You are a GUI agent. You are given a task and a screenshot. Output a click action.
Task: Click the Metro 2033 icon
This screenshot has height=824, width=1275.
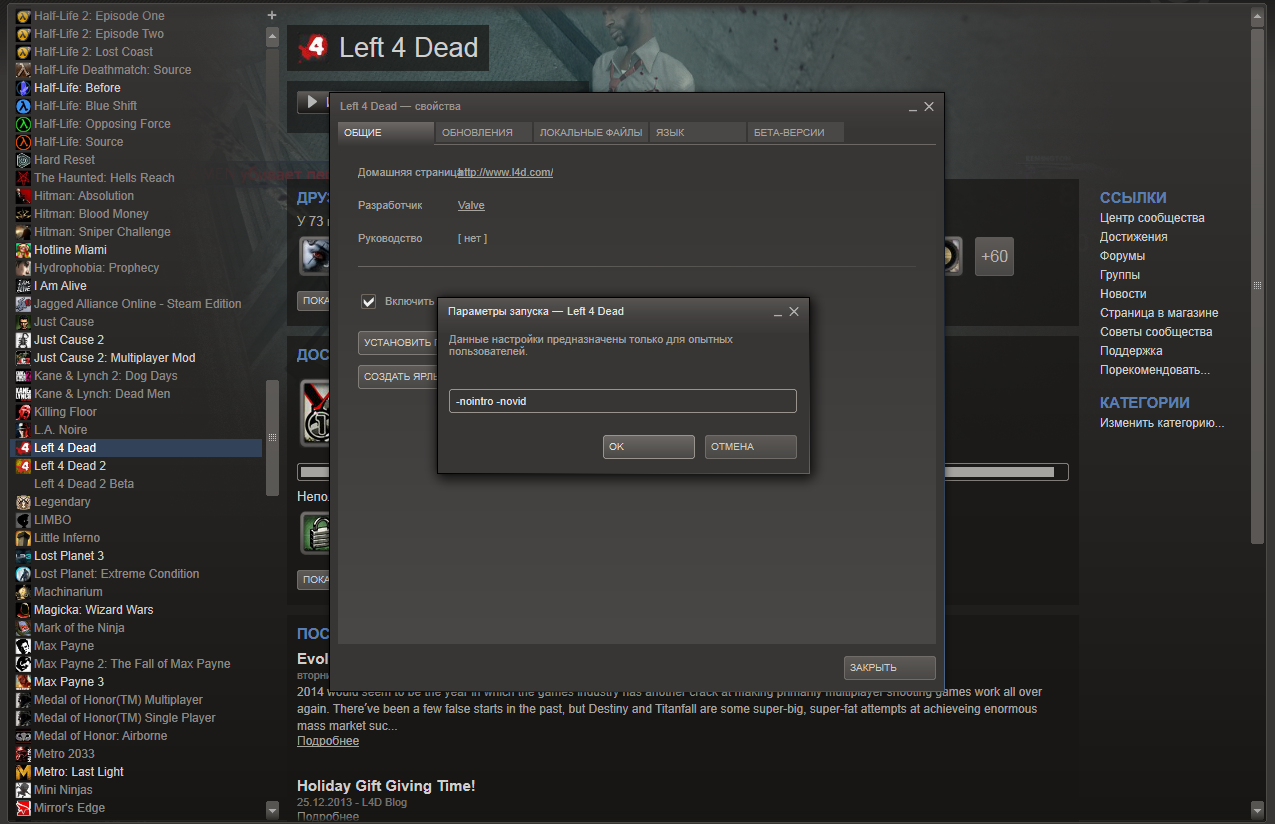pyautogui.click(x=24, y=754)
